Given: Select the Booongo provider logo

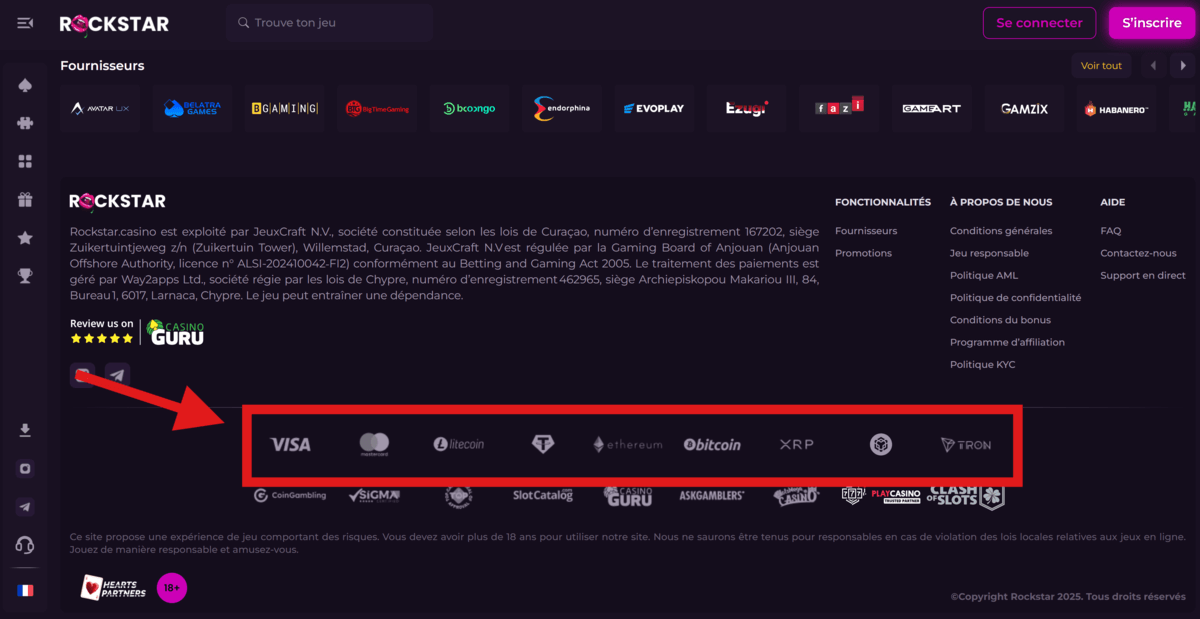Looking at the screenshot, I should tap(469, 108).
